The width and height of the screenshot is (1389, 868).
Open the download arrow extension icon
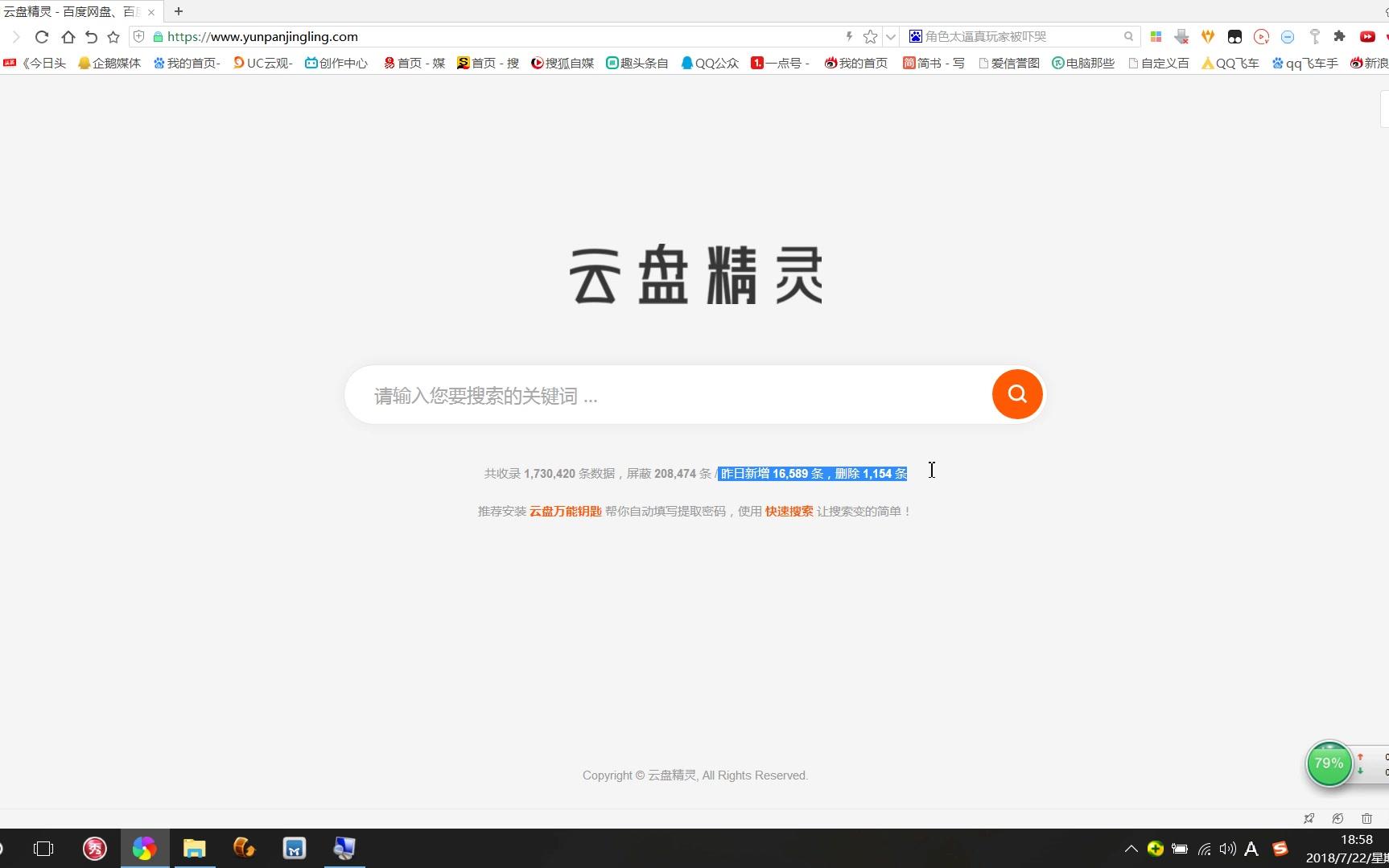1181,36
